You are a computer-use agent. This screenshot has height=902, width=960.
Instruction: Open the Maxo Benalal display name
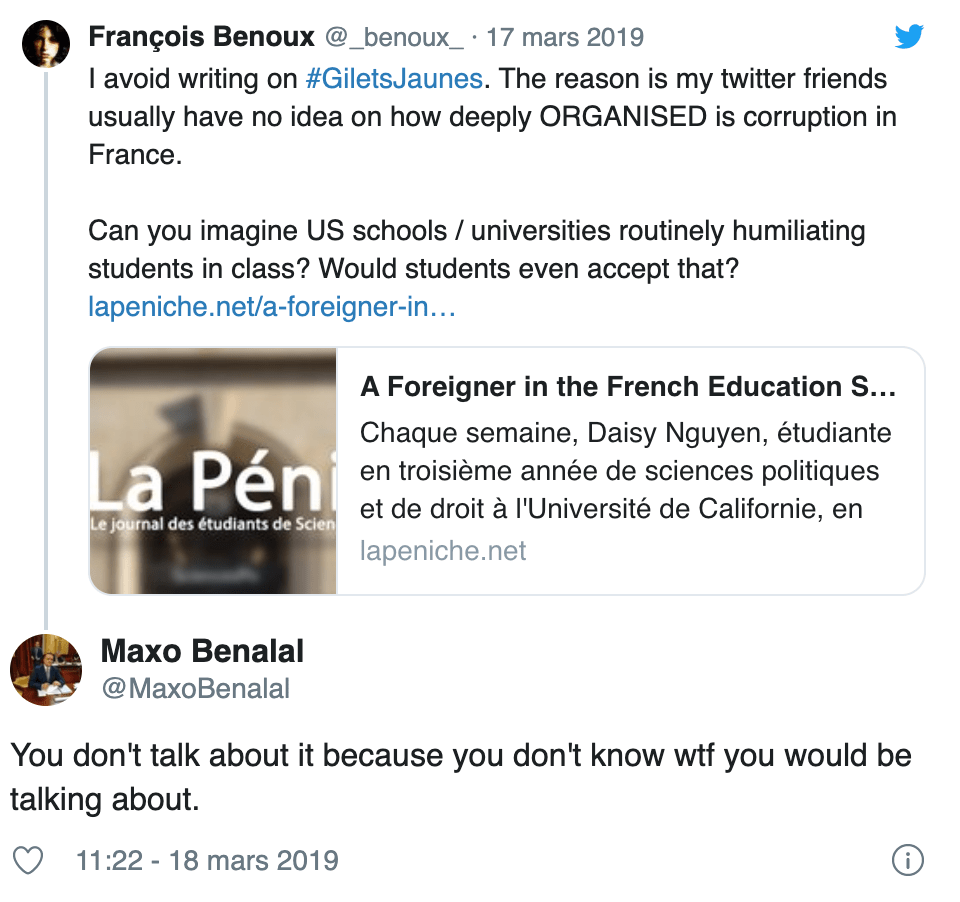202,652
